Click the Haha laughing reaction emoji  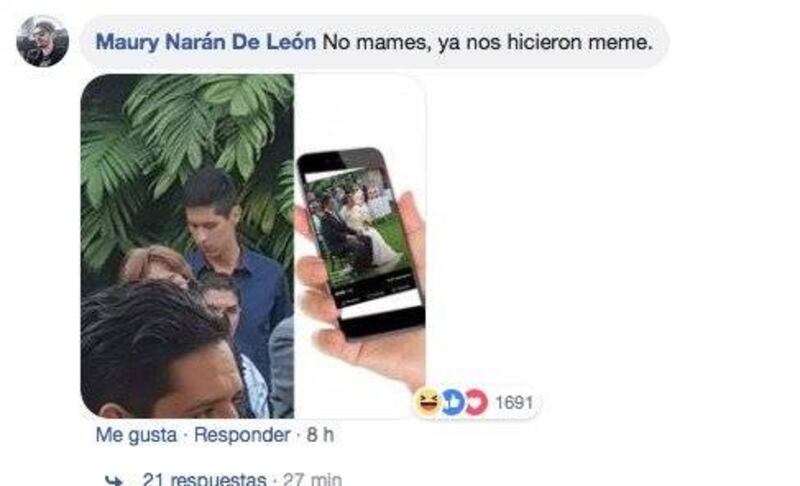point(428,402)
